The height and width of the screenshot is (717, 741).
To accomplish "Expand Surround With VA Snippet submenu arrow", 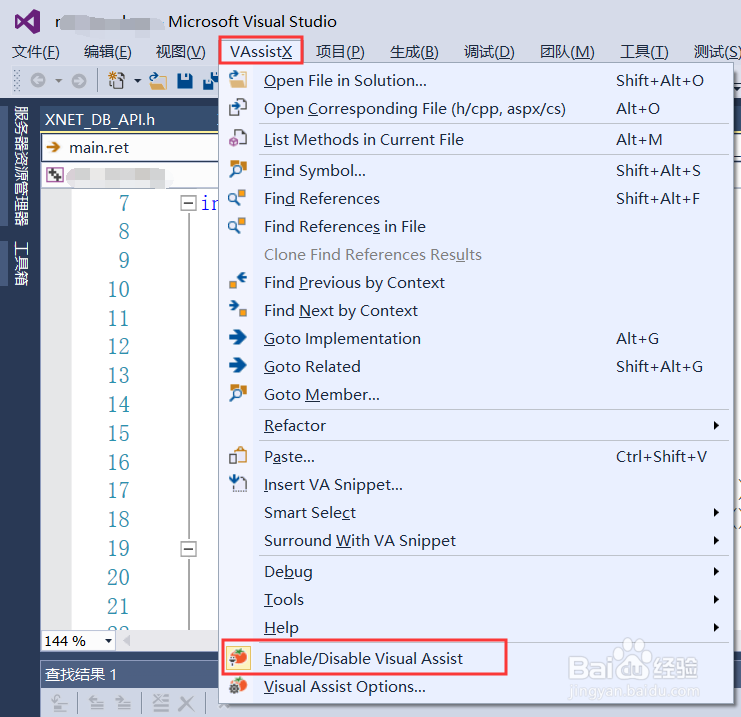I will 716,540.
